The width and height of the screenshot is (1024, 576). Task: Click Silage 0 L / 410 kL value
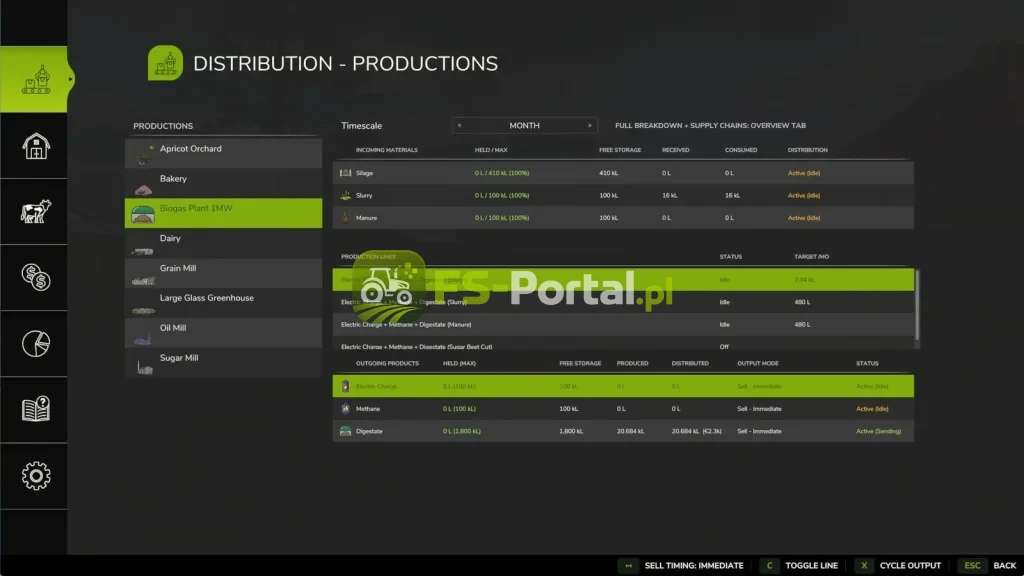pyautogui.click(x=502, y=173)
